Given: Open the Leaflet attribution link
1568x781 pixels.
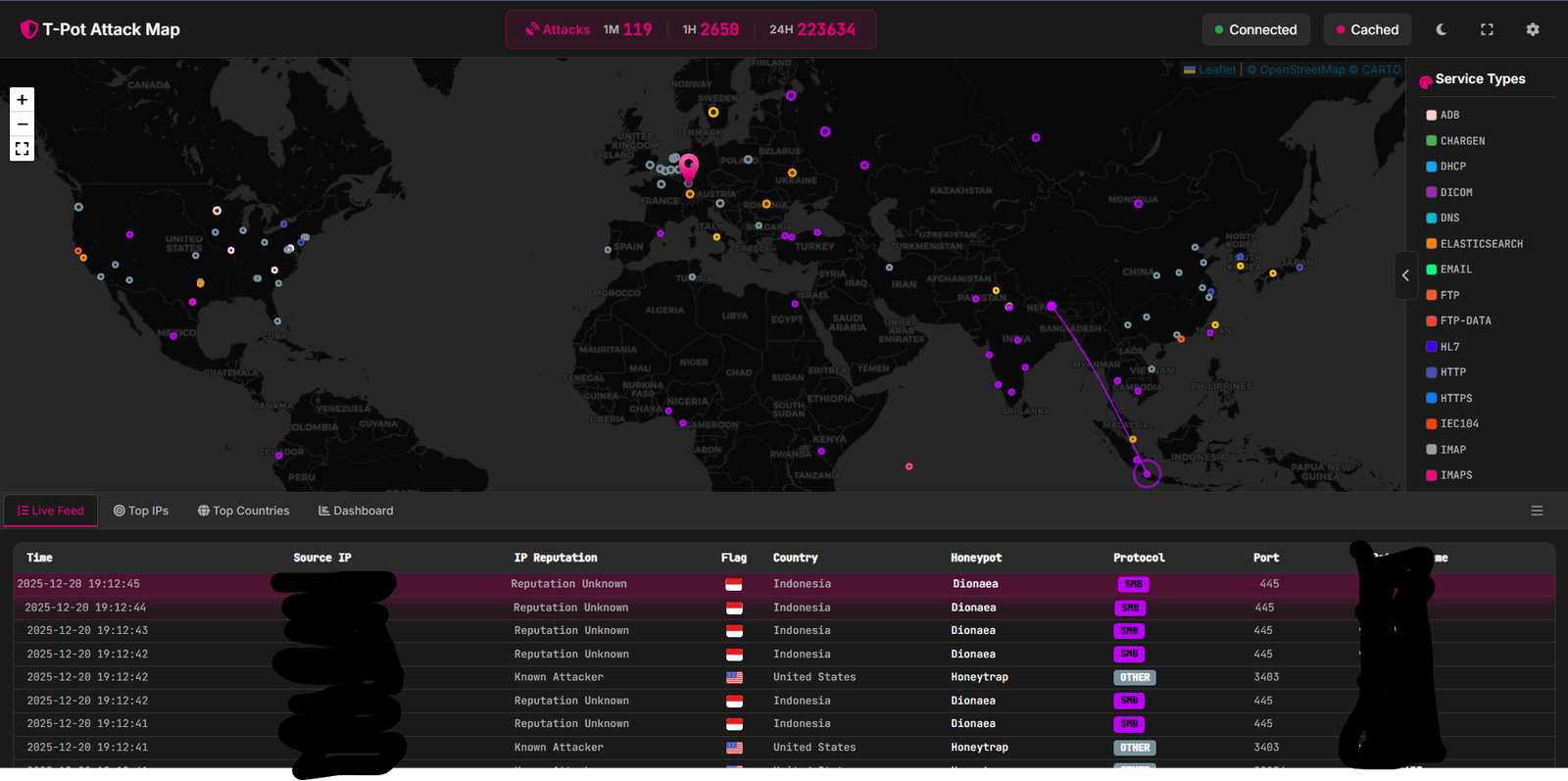Looking at the screenshot, I should coord(1216,70).
